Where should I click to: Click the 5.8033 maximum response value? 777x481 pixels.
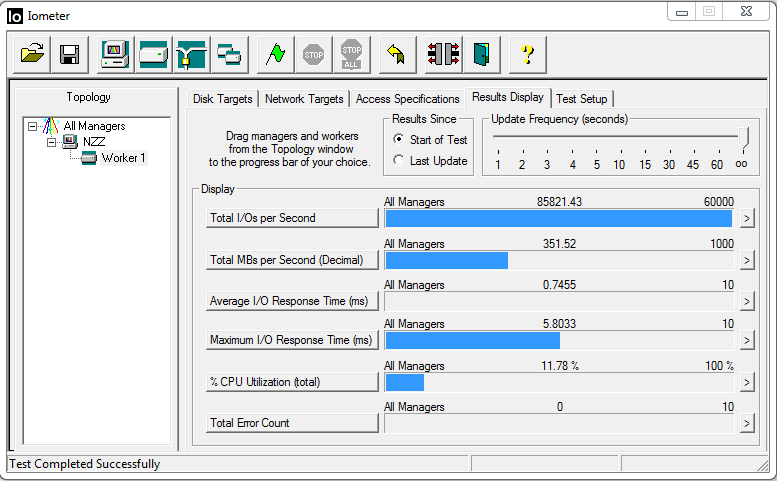pyautogui.click(x=559, y=324)
